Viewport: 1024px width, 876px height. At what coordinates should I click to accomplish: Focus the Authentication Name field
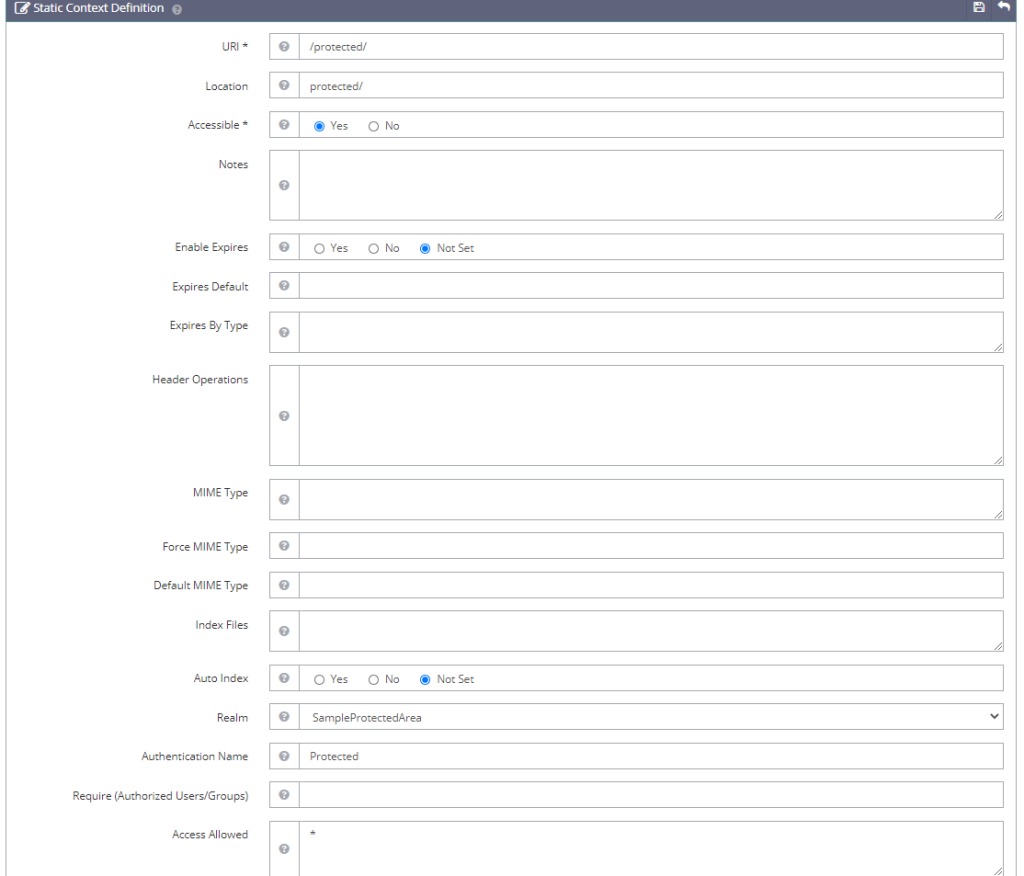650,756
